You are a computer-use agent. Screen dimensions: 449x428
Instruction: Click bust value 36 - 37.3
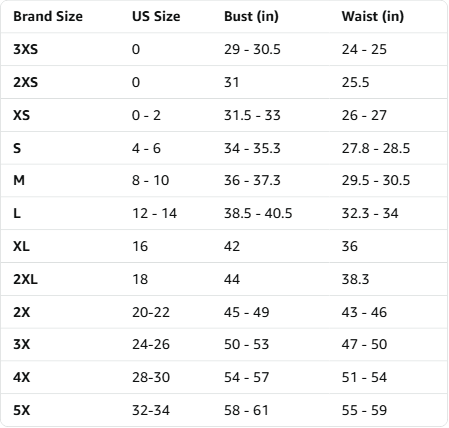(252, 180)
